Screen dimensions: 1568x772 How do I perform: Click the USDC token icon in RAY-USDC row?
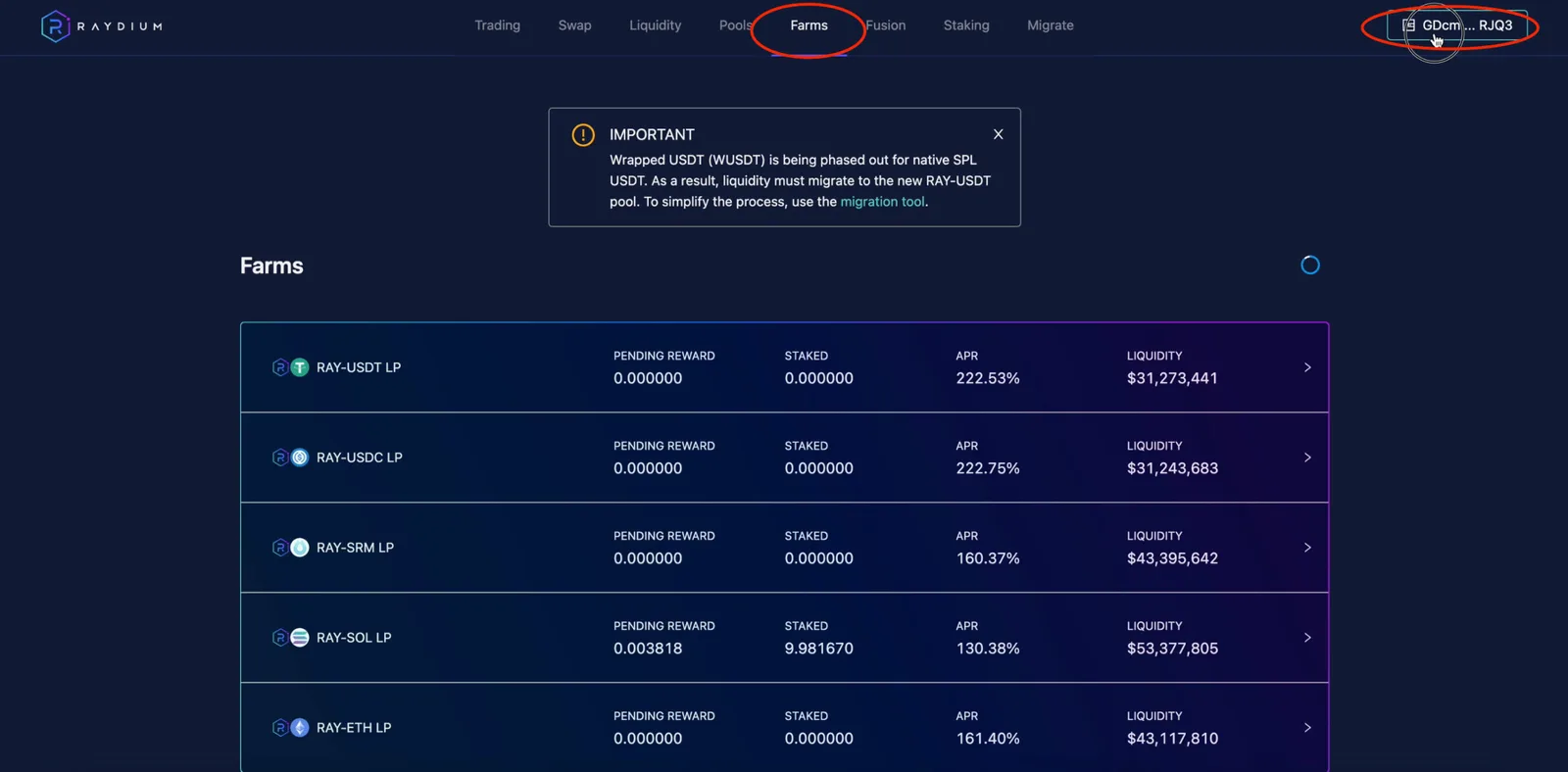(300, 458)
